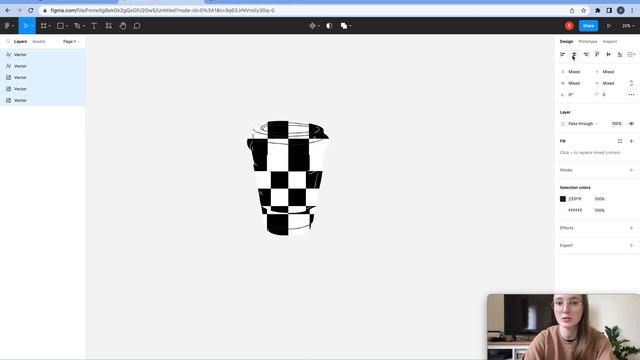Screen dimensions: 640x360
Task: Click the browser address bar
Action: point(304,10)
